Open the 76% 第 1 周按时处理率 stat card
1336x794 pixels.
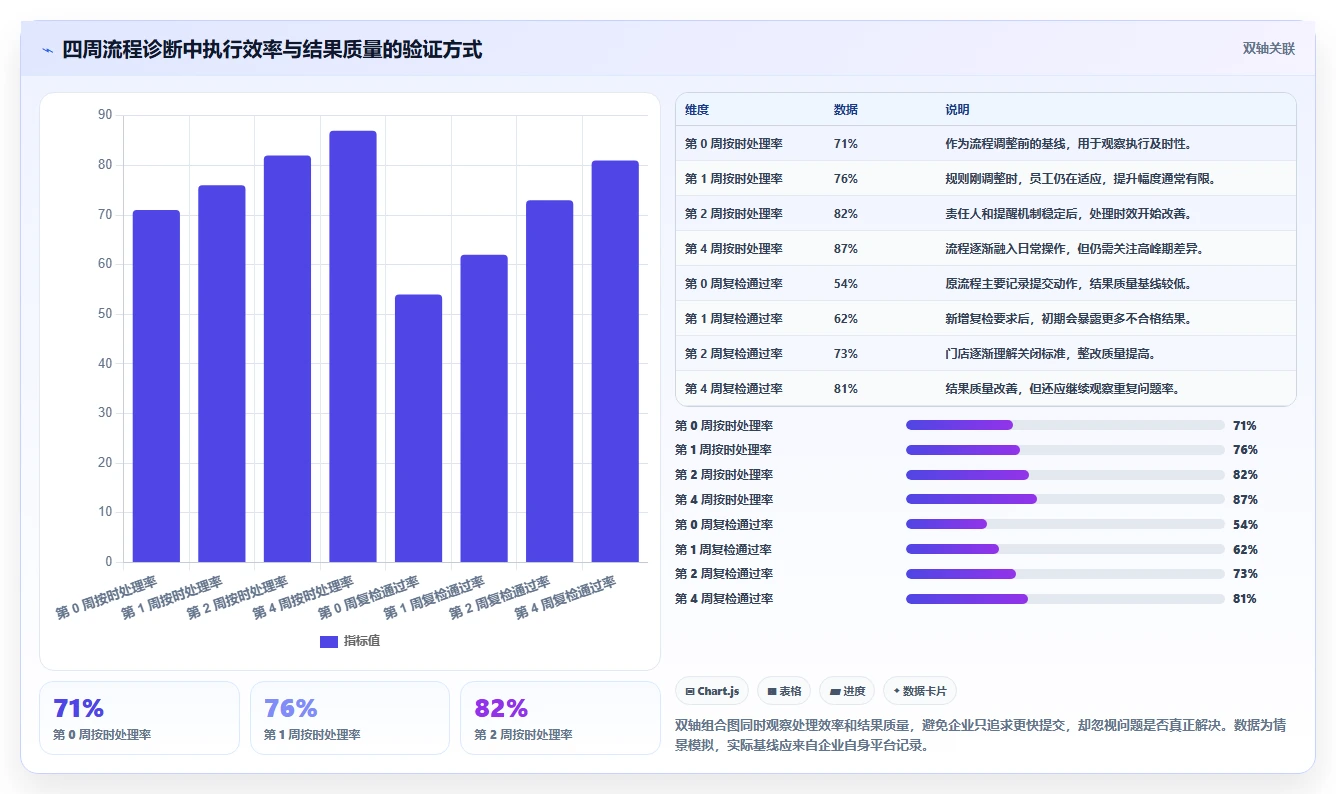(350, 718)
